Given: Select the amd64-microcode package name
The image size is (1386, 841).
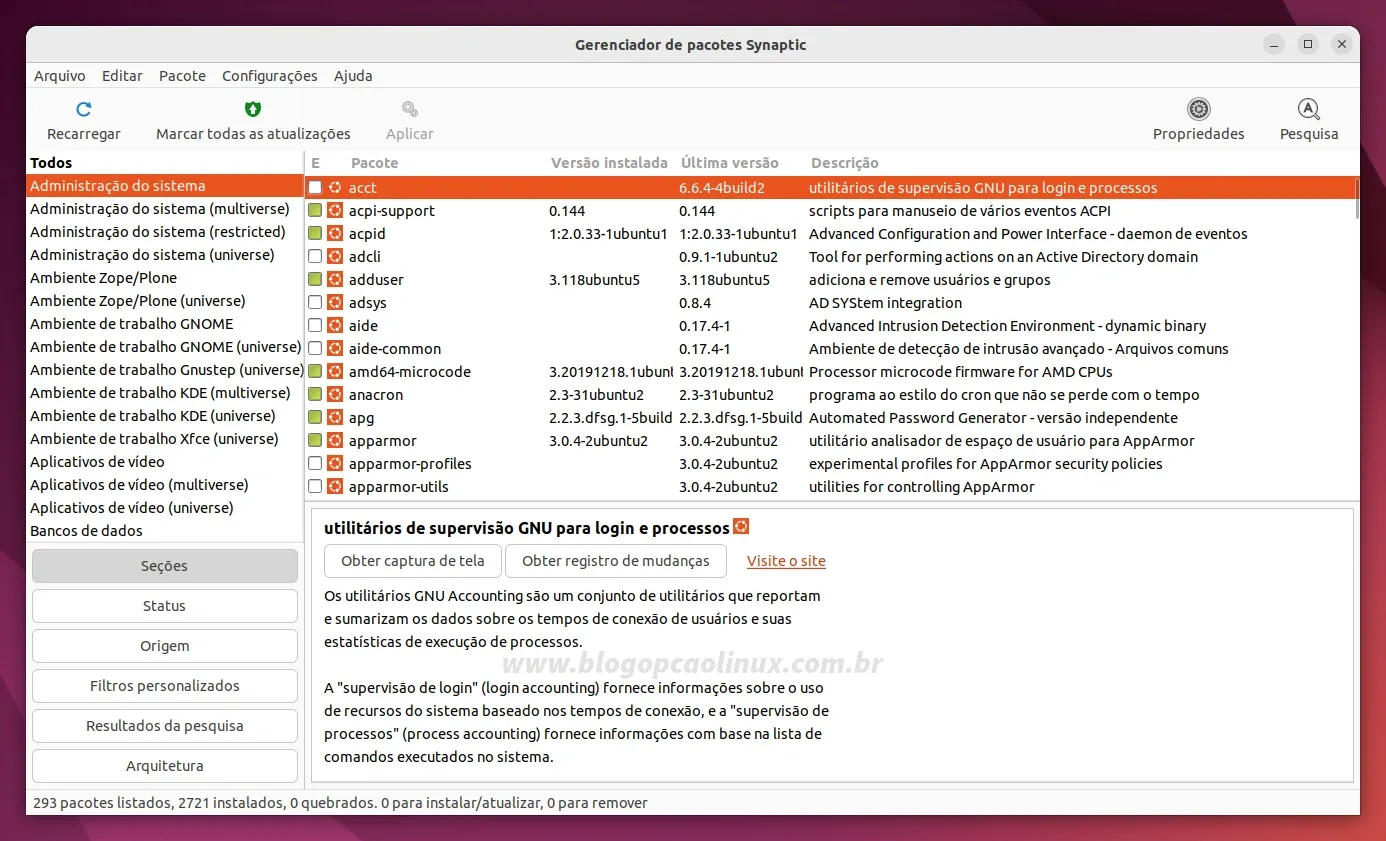Looking at the screenshot, I should [410, 372].
